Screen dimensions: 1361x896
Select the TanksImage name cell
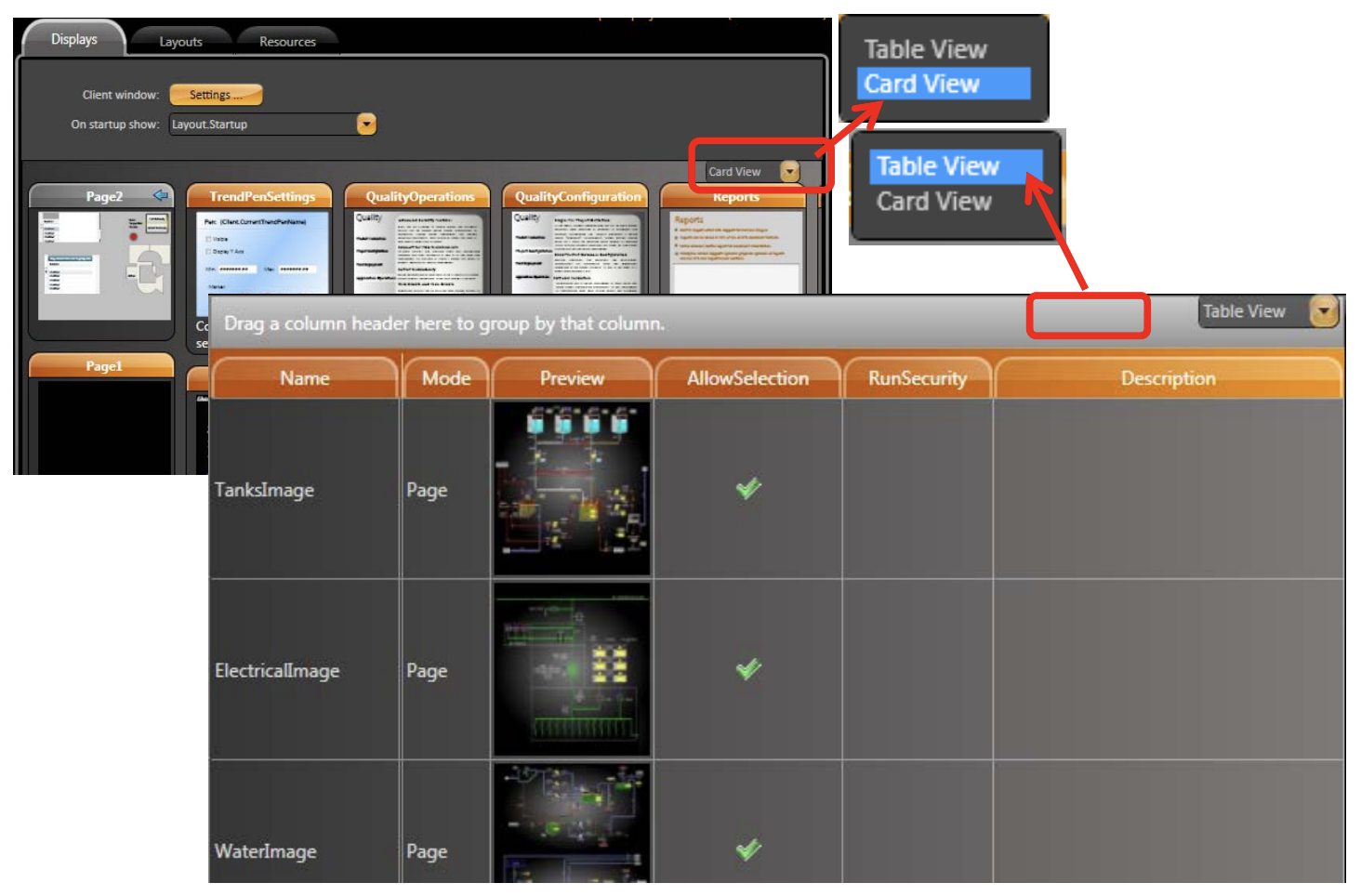306,490
